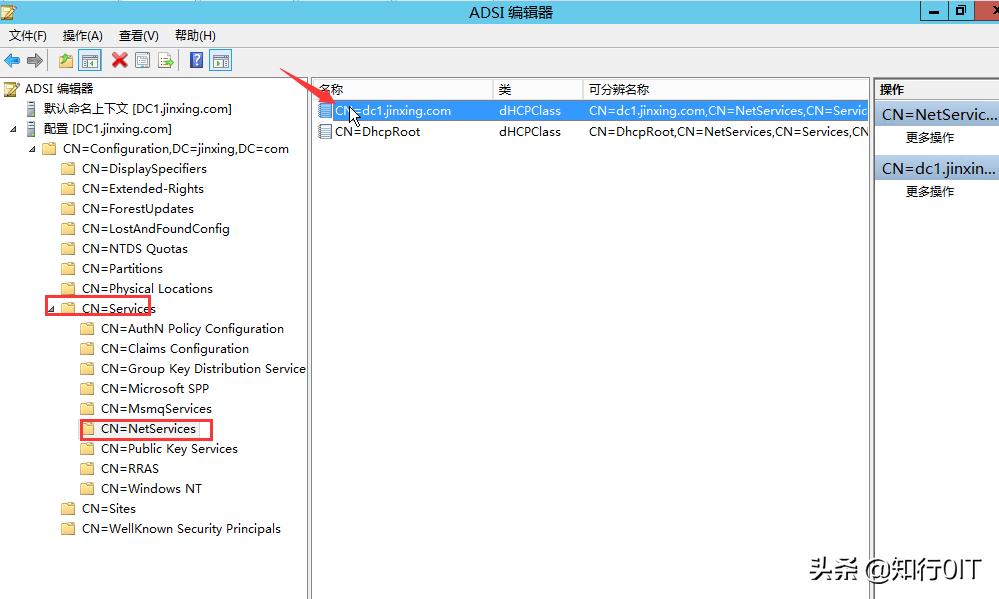Click folder icon of CN=DisplaySpecifiers
The width and height of the screenshot is (999, 599).
[x=68, y=169]
